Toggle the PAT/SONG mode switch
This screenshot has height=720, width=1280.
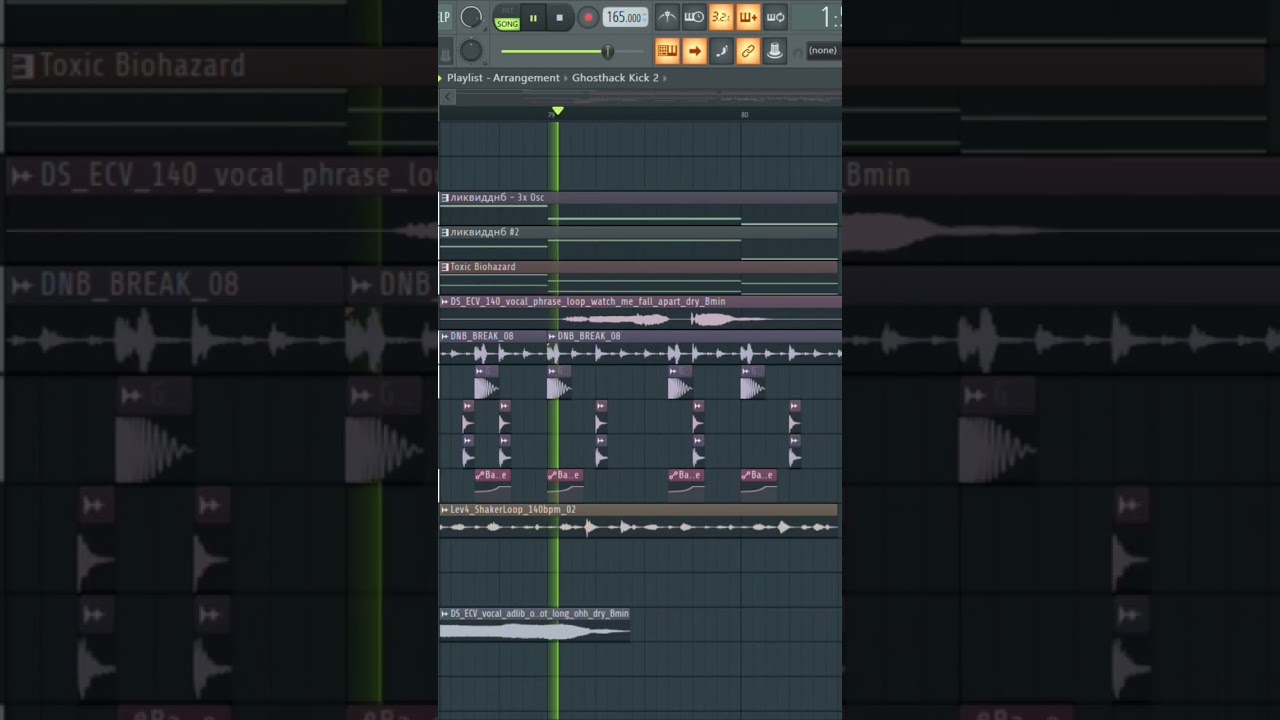point(507,18)
